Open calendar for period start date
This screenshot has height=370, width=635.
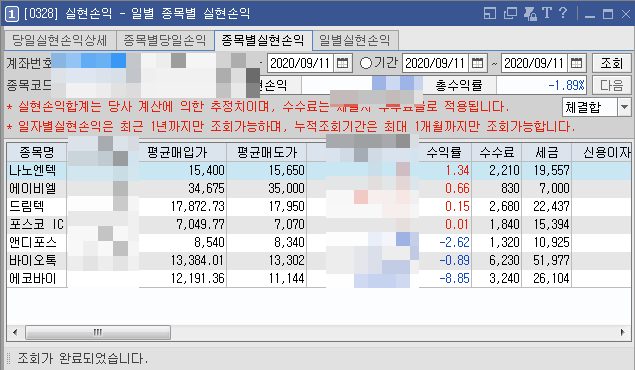coord(477,63)
